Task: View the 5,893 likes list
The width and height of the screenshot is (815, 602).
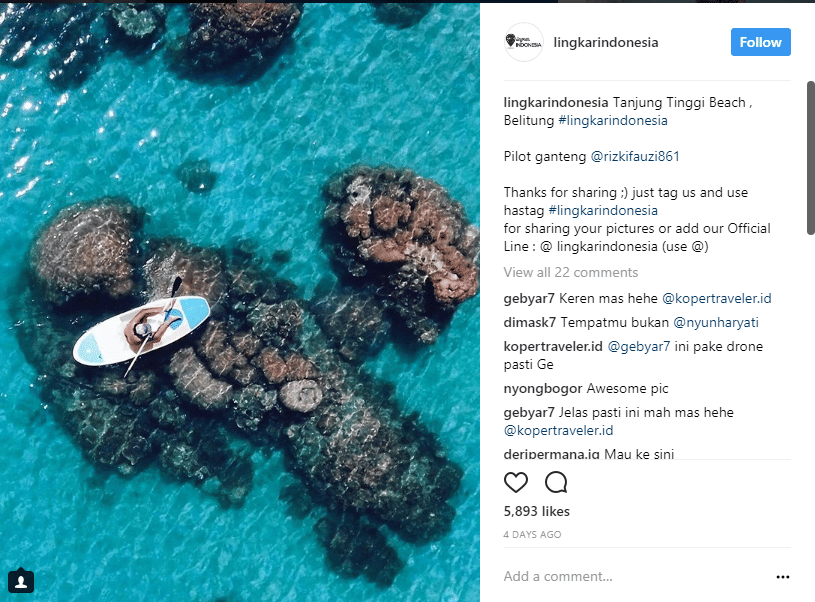Action: (x=537, y=511)
